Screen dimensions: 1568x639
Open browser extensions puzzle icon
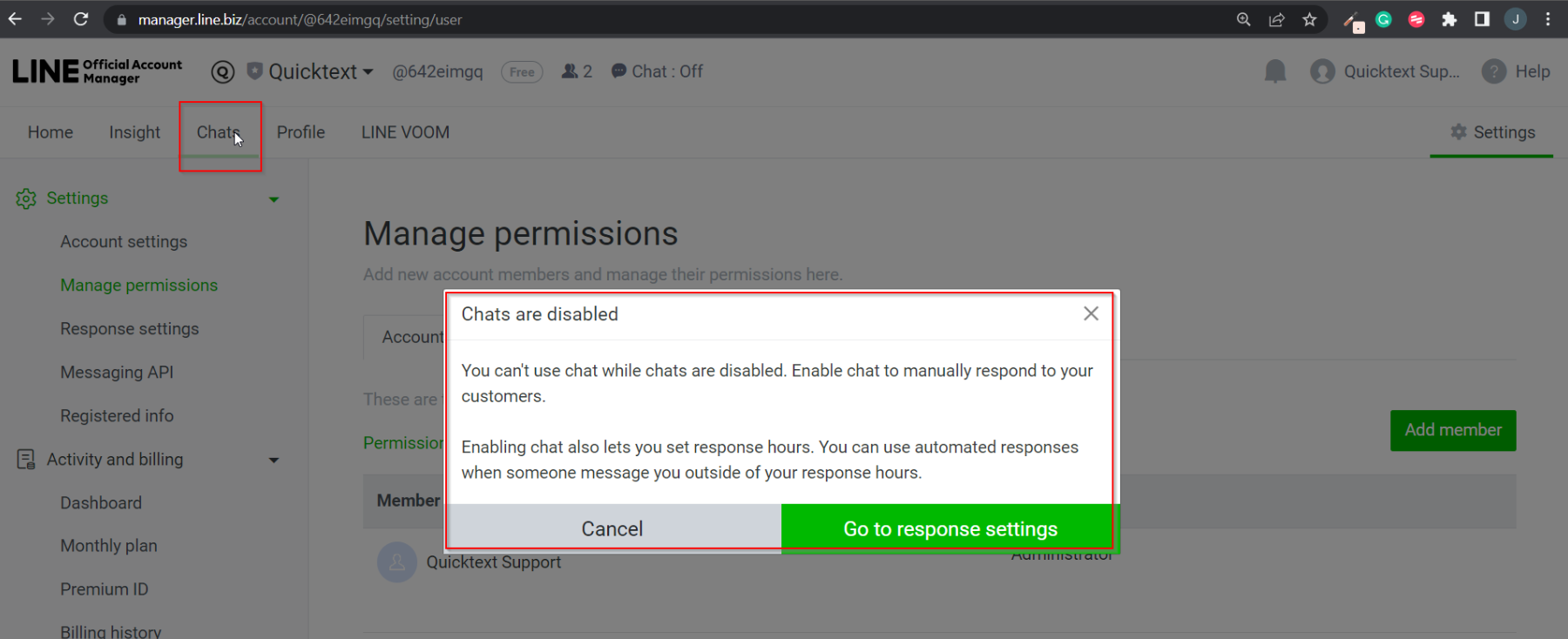(1450, 19)
